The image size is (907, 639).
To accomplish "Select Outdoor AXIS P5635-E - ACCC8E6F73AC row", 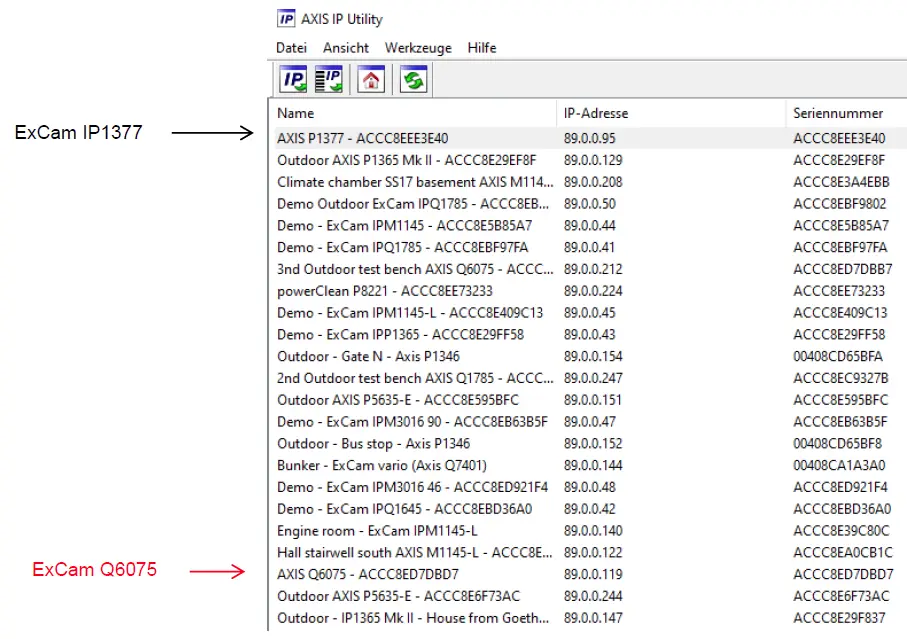I will [589, 596].
